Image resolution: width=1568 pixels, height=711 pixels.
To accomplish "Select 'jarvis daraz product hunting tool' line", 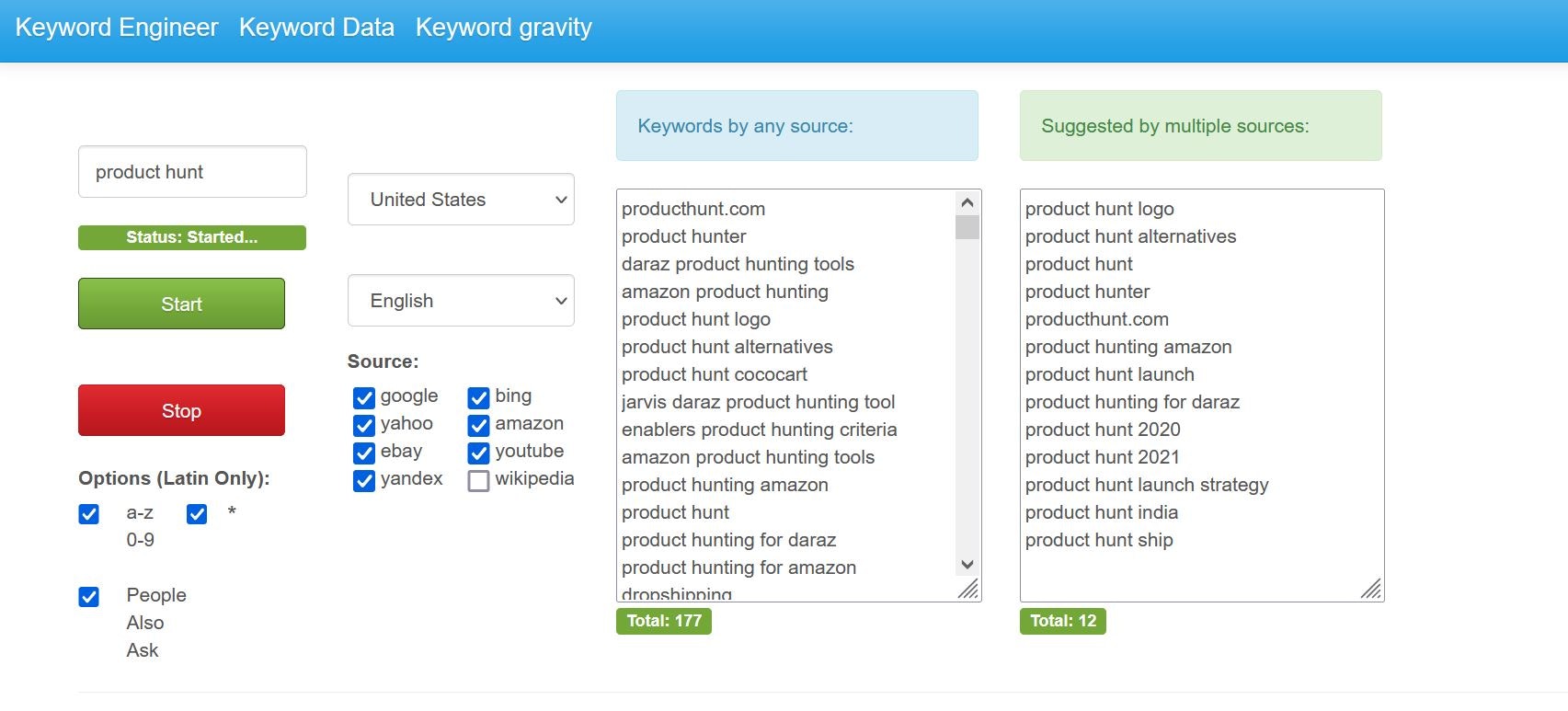I will [758, 402].
